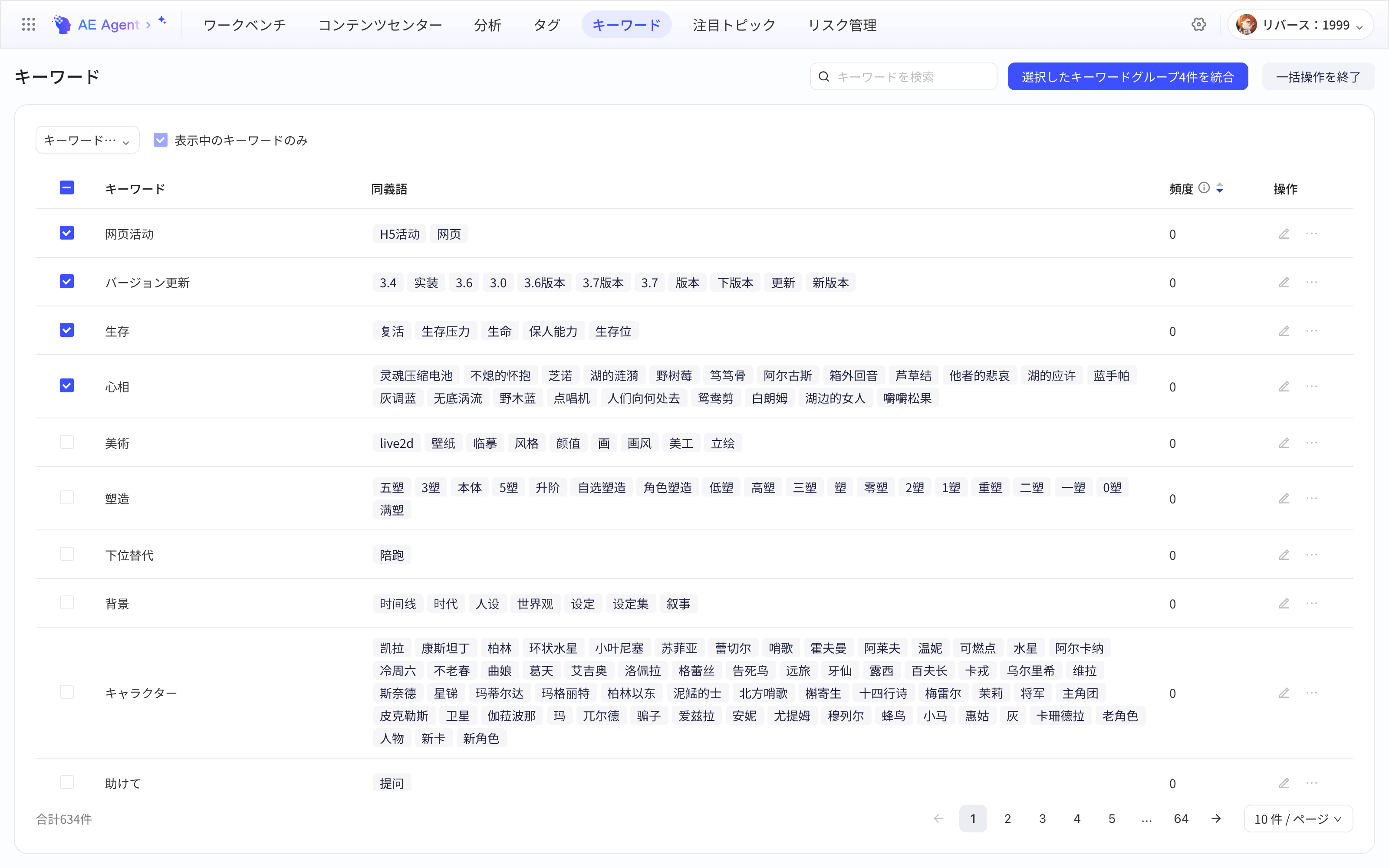The width and height of the screenshot is (1389, 868).
Task: Open the 10 件 / ページ dropdown
Action: [1298, 819]
